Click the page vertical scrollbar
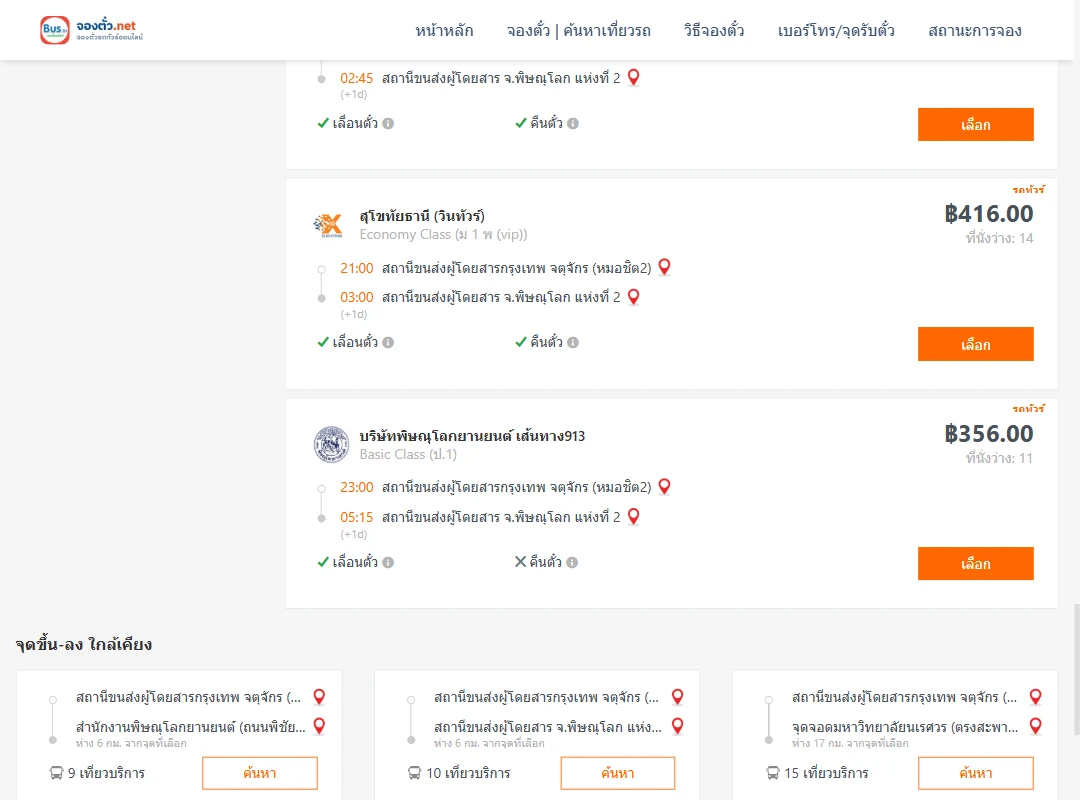1080x800 pixels. coord(1077,668)
